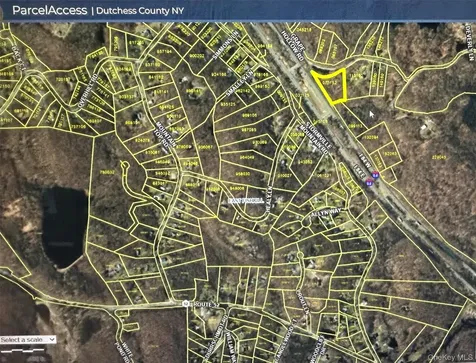Image resolution: width=476 pixels, height=363 pixels.
Task: Select parcel number 986106
Action: [x=250, y=115]
